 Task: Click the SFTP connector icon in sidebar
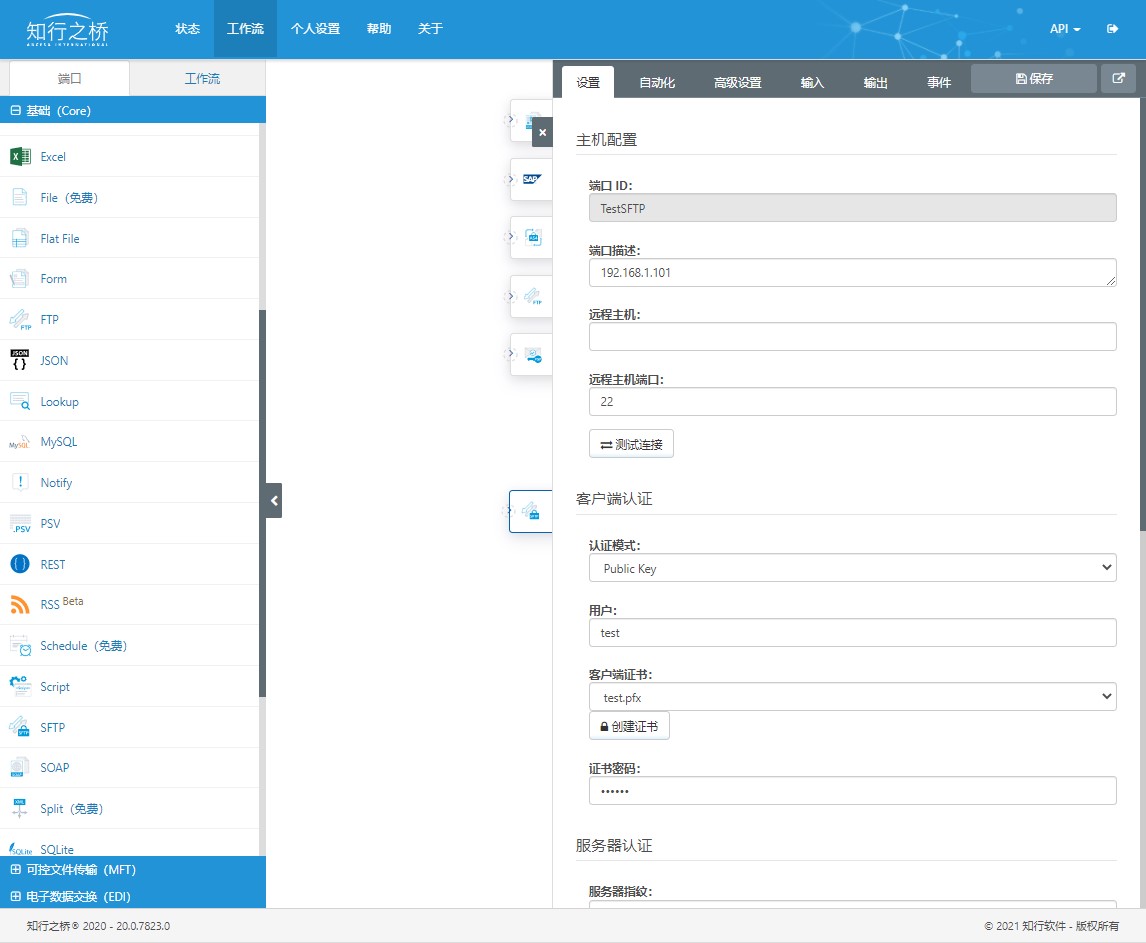20,727
